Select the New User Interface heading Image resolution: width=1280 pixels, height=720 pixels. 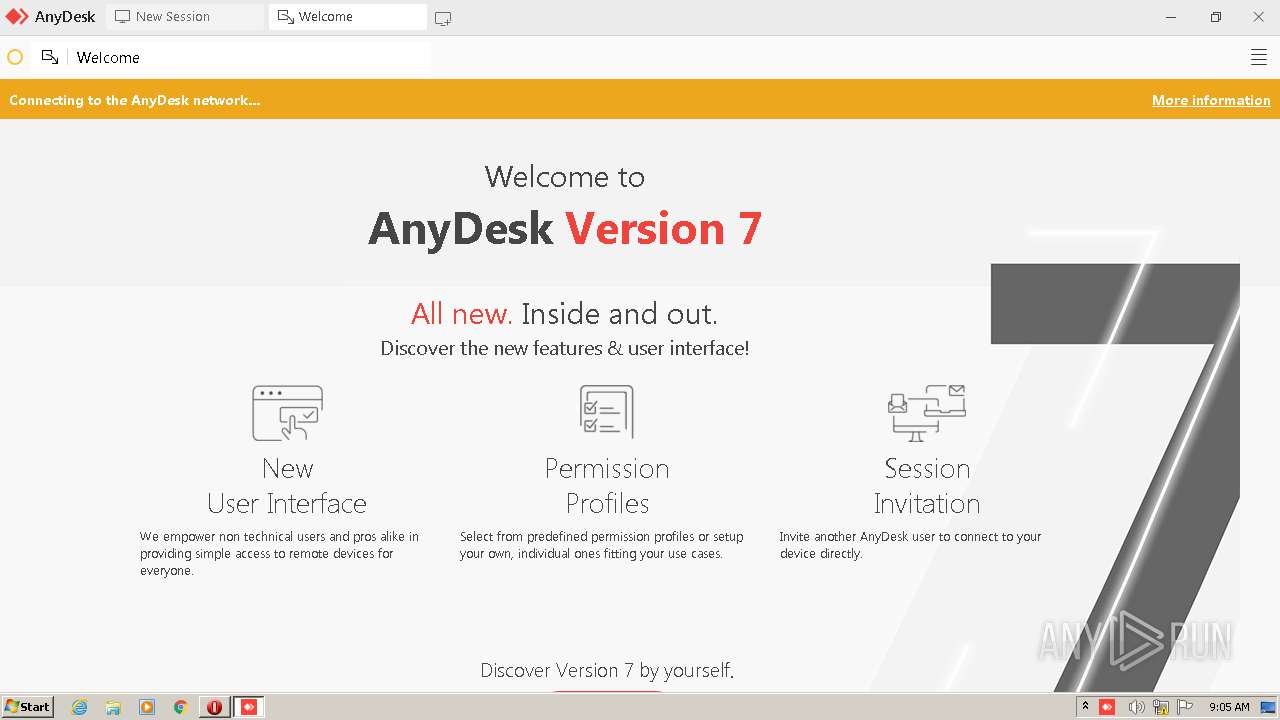(x=287, y=486)
